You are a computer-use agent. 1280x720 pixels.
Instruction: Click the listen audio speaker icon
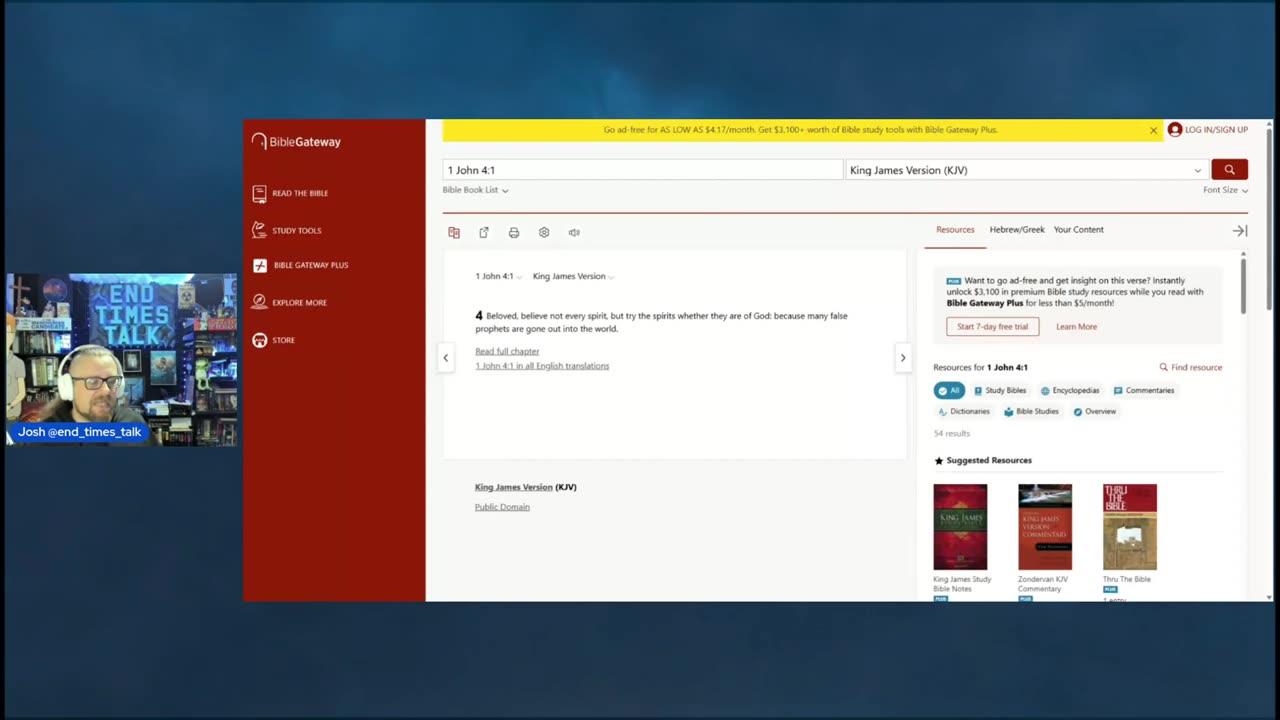574,232
